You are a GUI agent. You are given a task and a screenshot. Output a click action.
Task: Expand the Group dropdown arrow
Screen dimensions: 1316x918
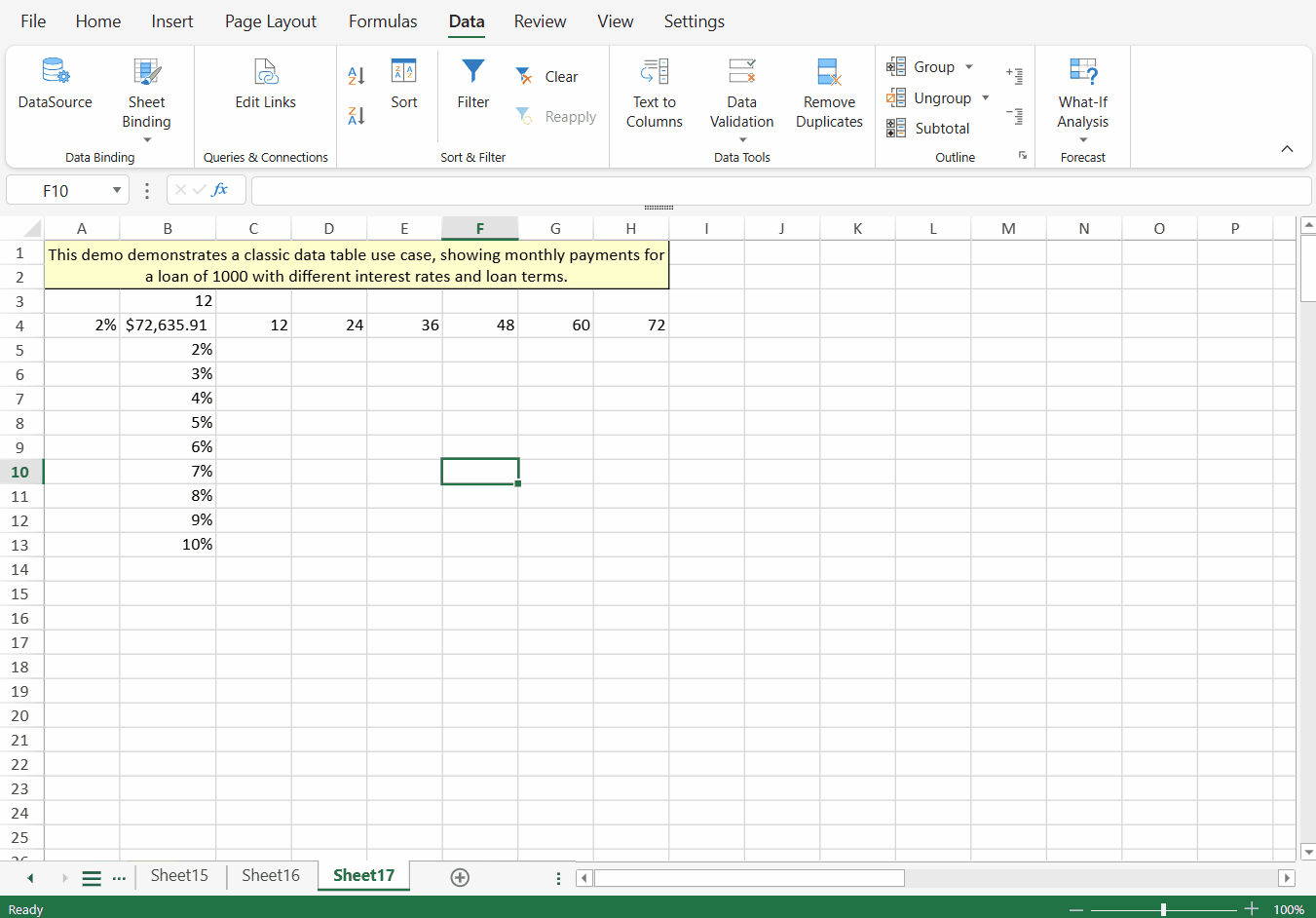pyautogui.click(x=969, y=67)
